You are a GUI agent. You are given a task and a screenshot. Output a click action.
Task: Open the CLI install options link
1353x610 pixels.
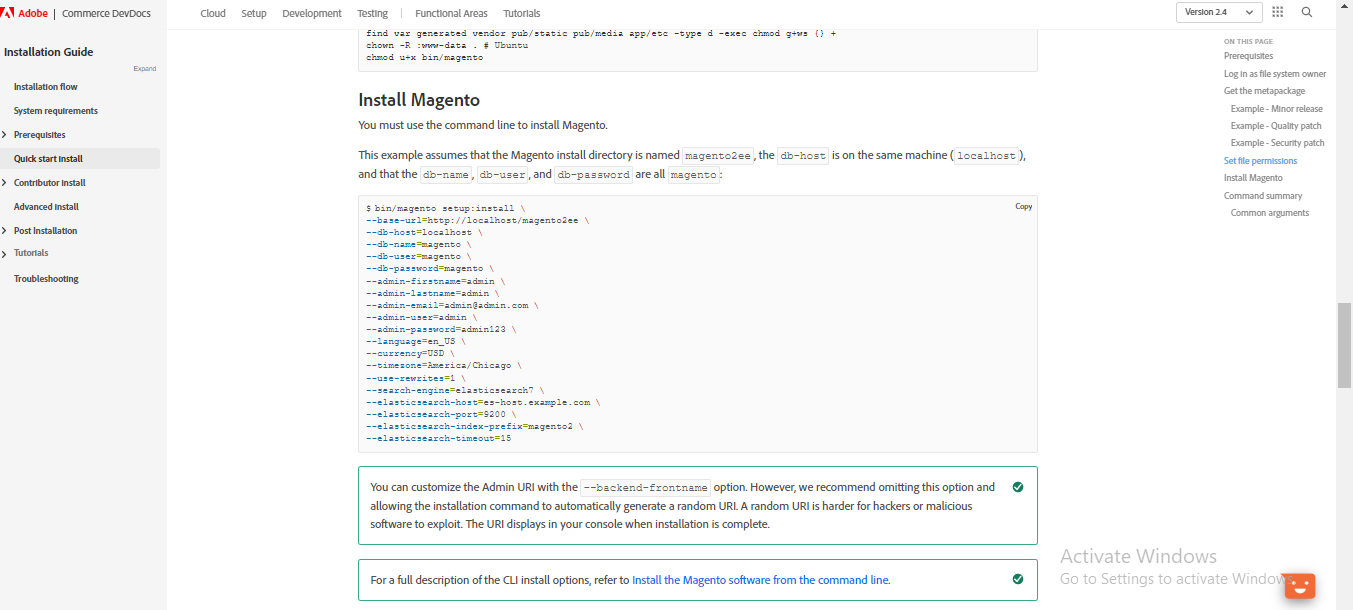point(760,579)
